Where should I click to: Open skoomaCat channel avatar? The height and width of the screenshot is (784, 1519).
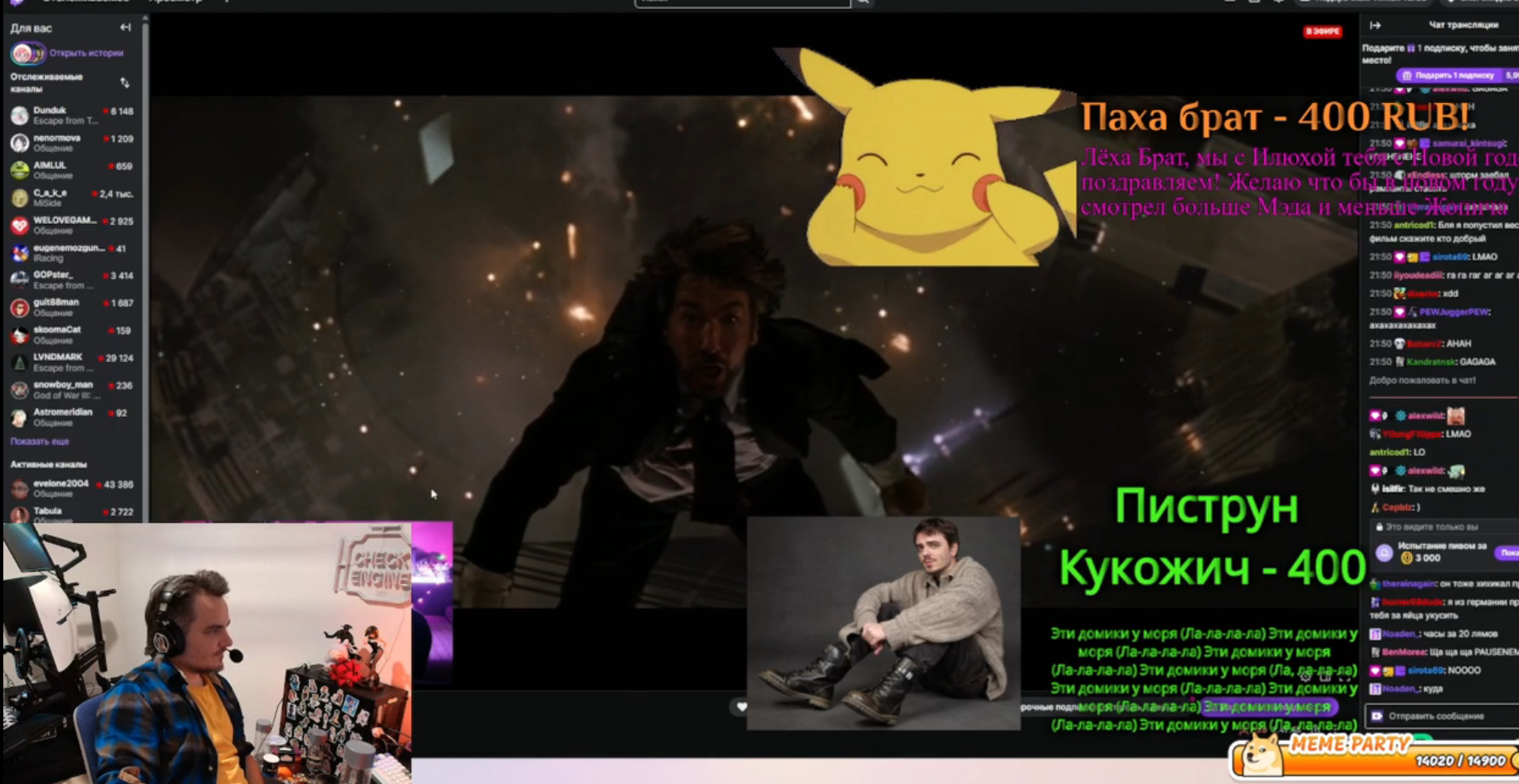click(x=19, y=334)
